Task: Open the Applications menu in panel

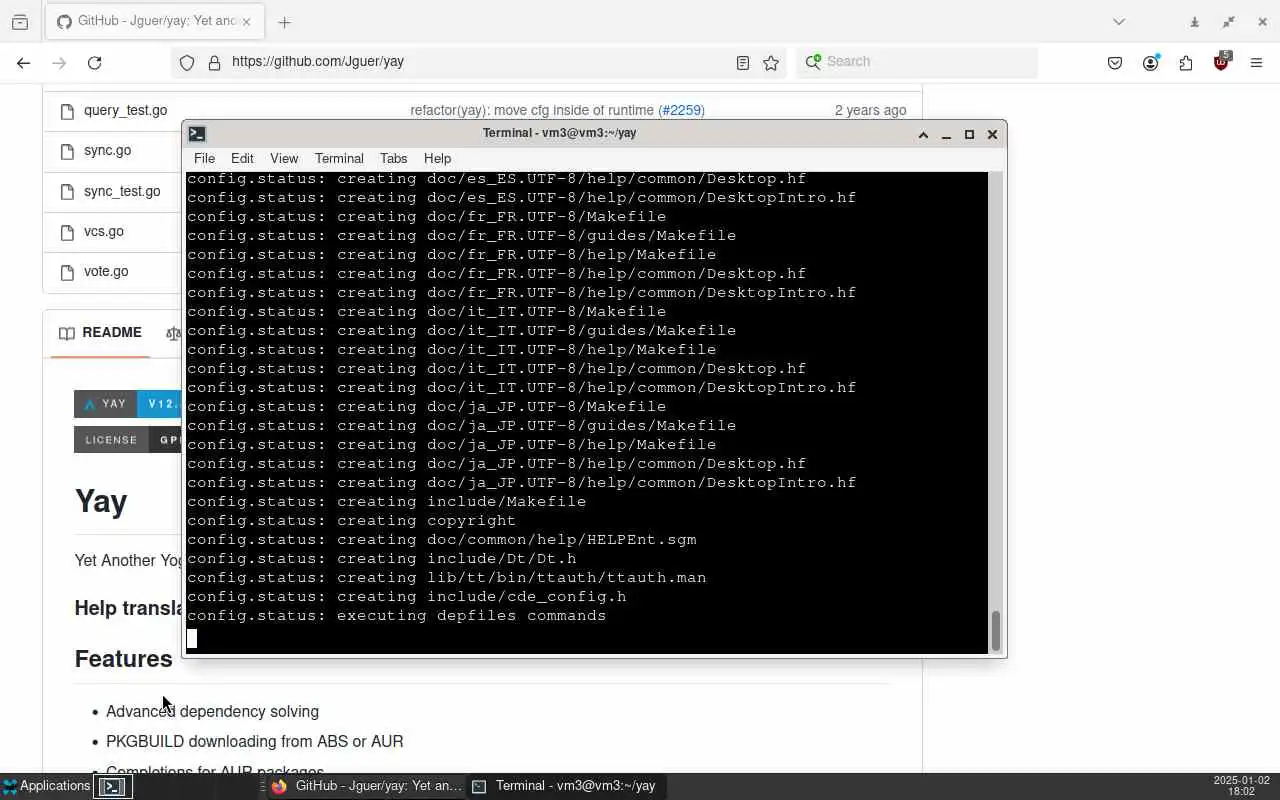Action: coord(46,786)
